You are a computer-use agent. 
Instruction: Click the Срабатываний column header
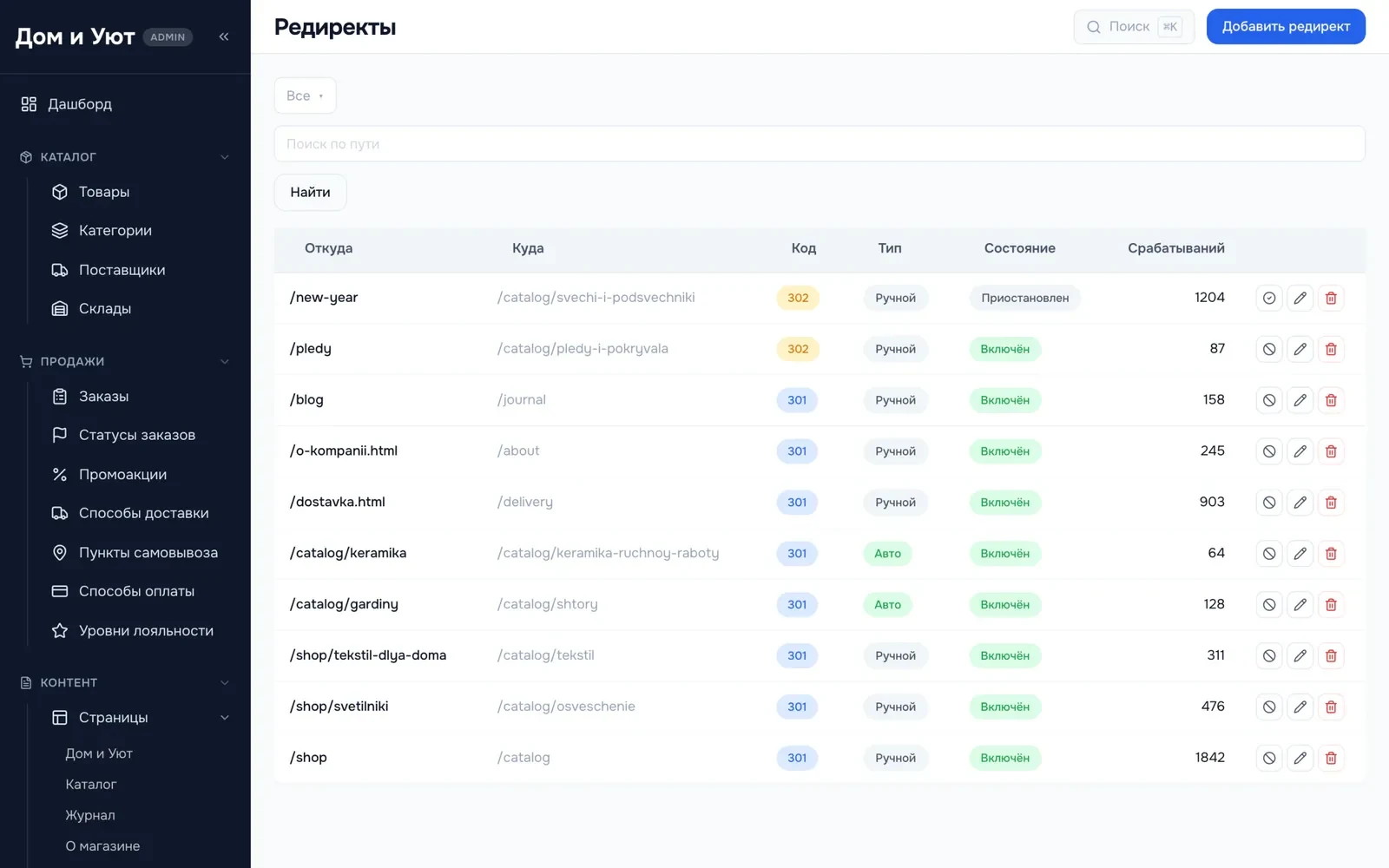point(1175,248)
